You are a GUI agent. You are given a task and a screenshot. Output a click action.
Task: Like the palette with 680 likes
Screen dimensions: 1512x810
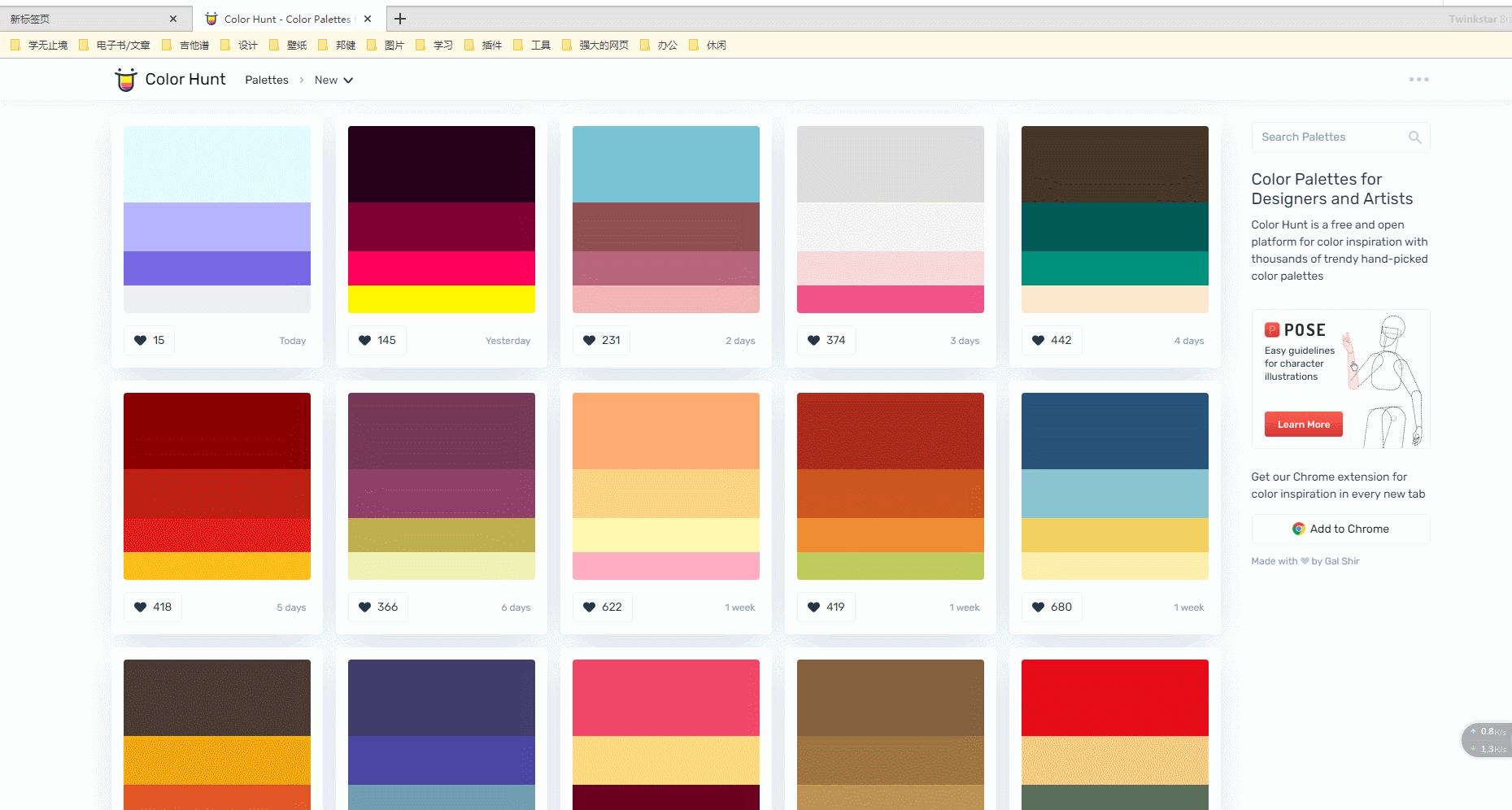1052,607
